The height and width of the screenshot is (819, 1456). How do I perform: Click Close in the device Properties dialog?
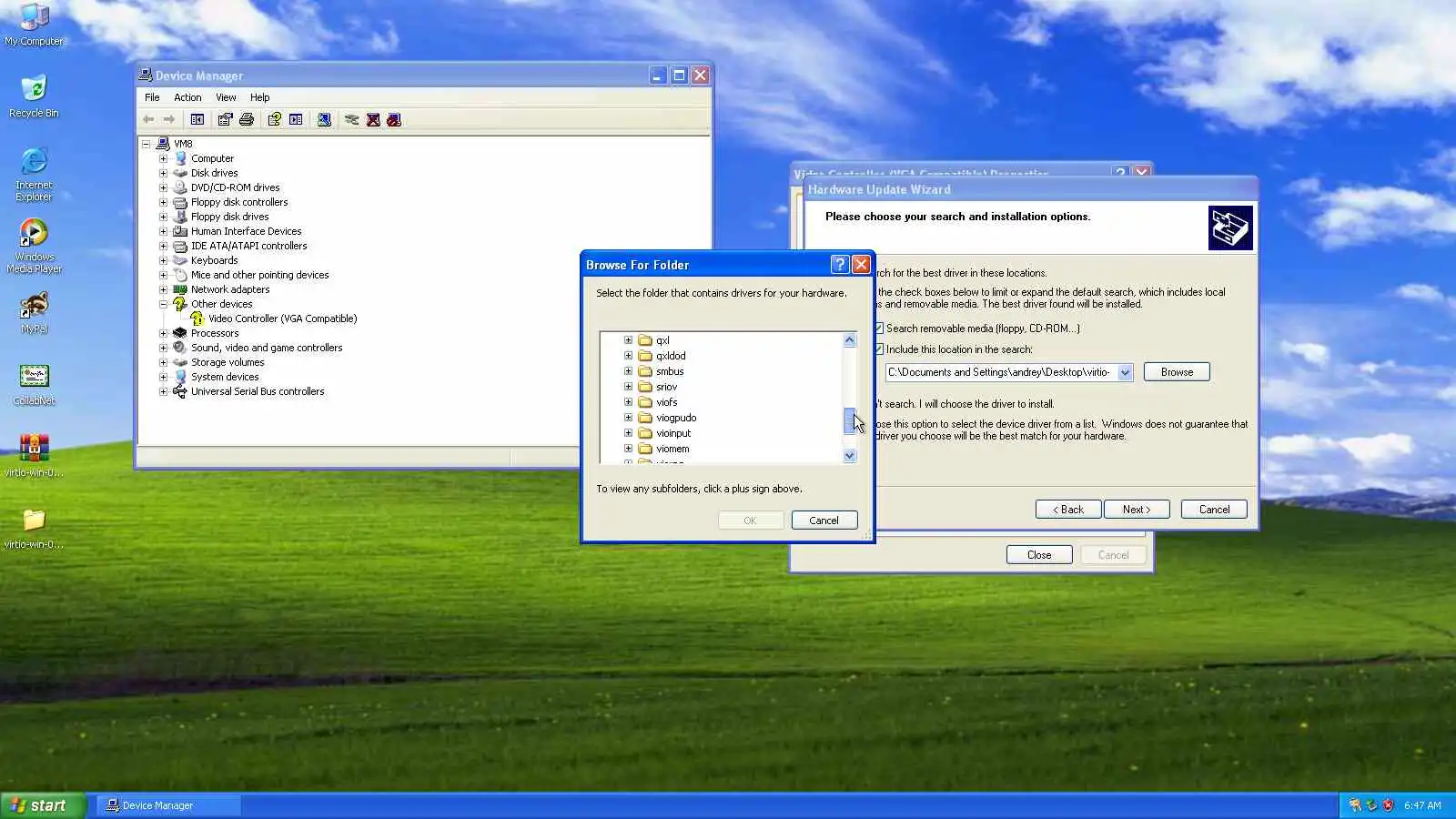point(1039,555)
